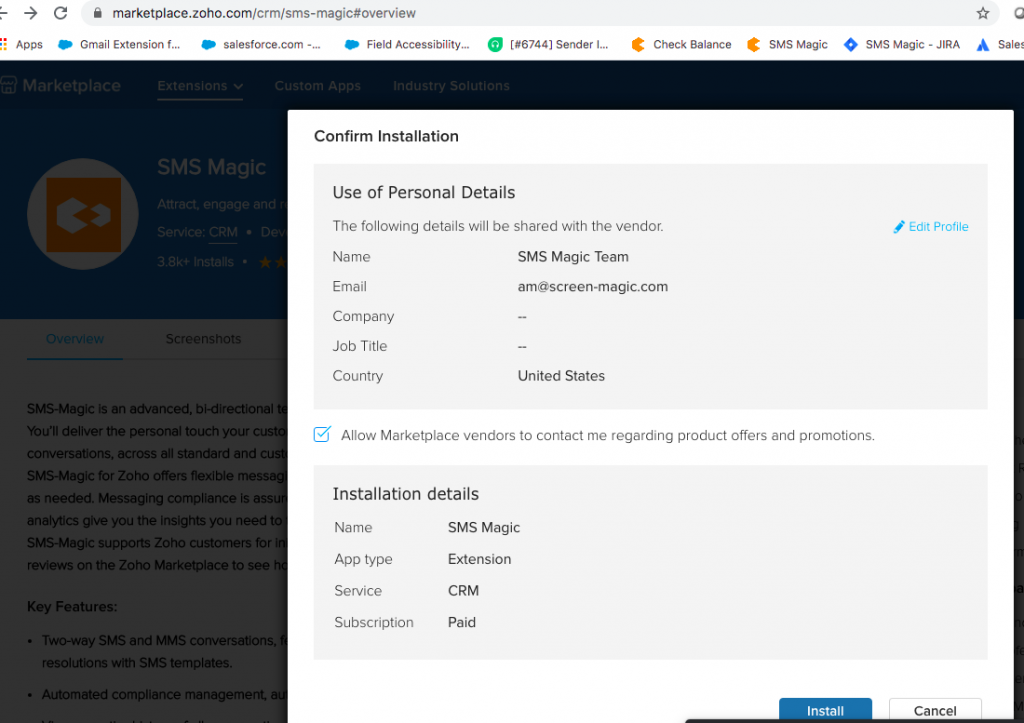Click the pencil icon next to Edit Profile
The height and width of the screenshot is (723, 1024).
pyautogui.click(x=899, y=226)
